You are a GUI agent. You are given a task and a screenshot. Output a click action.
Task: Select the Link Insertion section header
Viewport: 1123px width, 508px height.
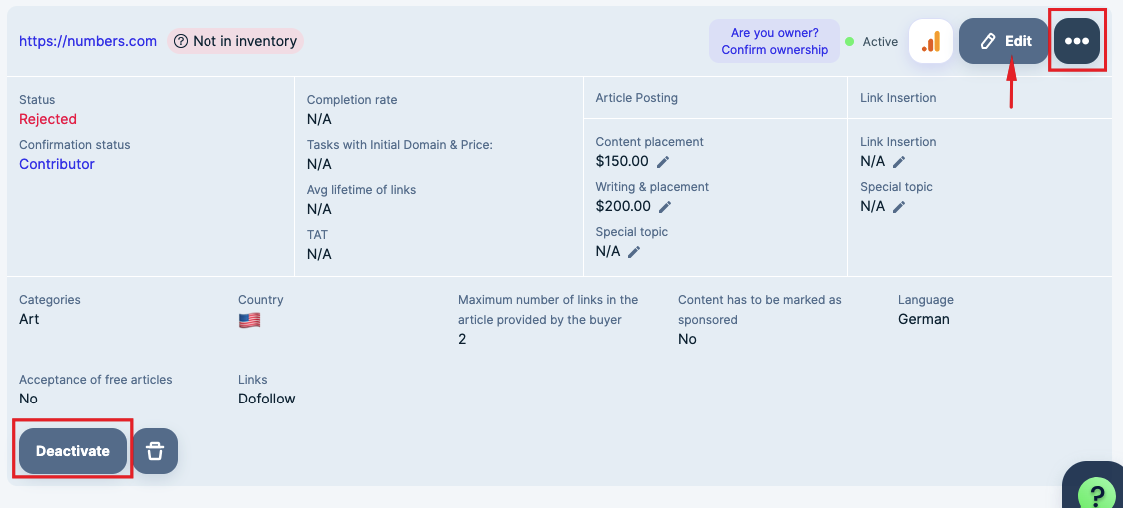click(x=898, y=98)
